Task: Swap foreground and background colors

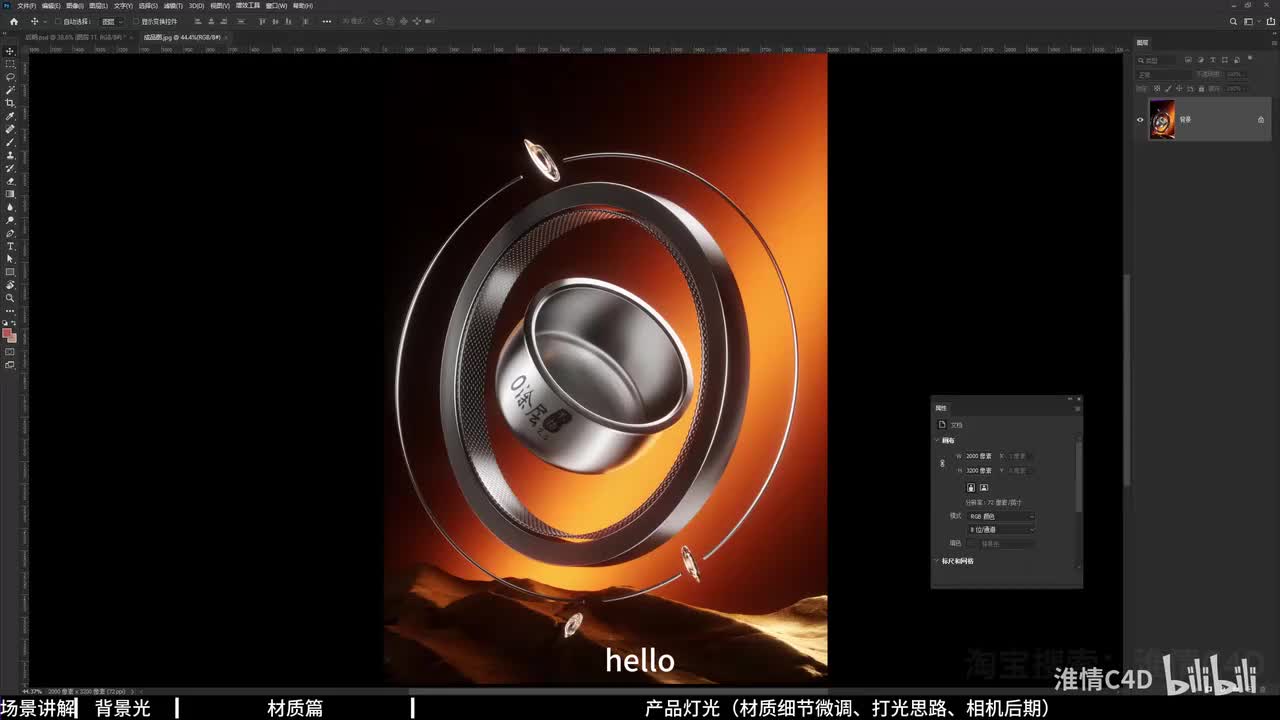Action: (x=14, y=324)
